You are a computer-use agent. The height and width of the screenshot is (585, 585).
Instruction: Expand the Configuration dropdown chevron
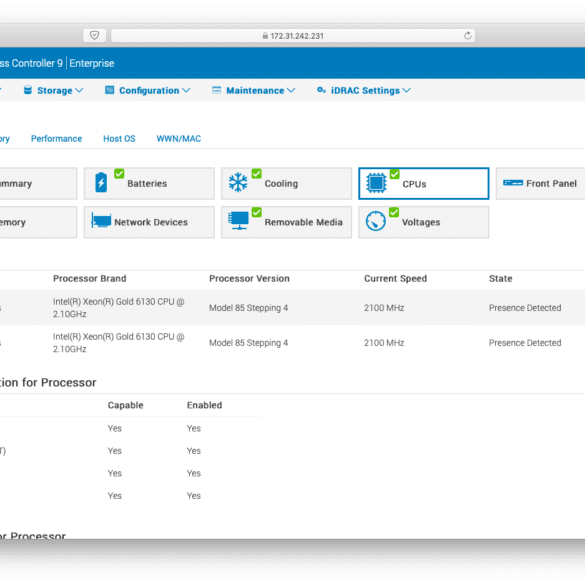coord(186,90)
